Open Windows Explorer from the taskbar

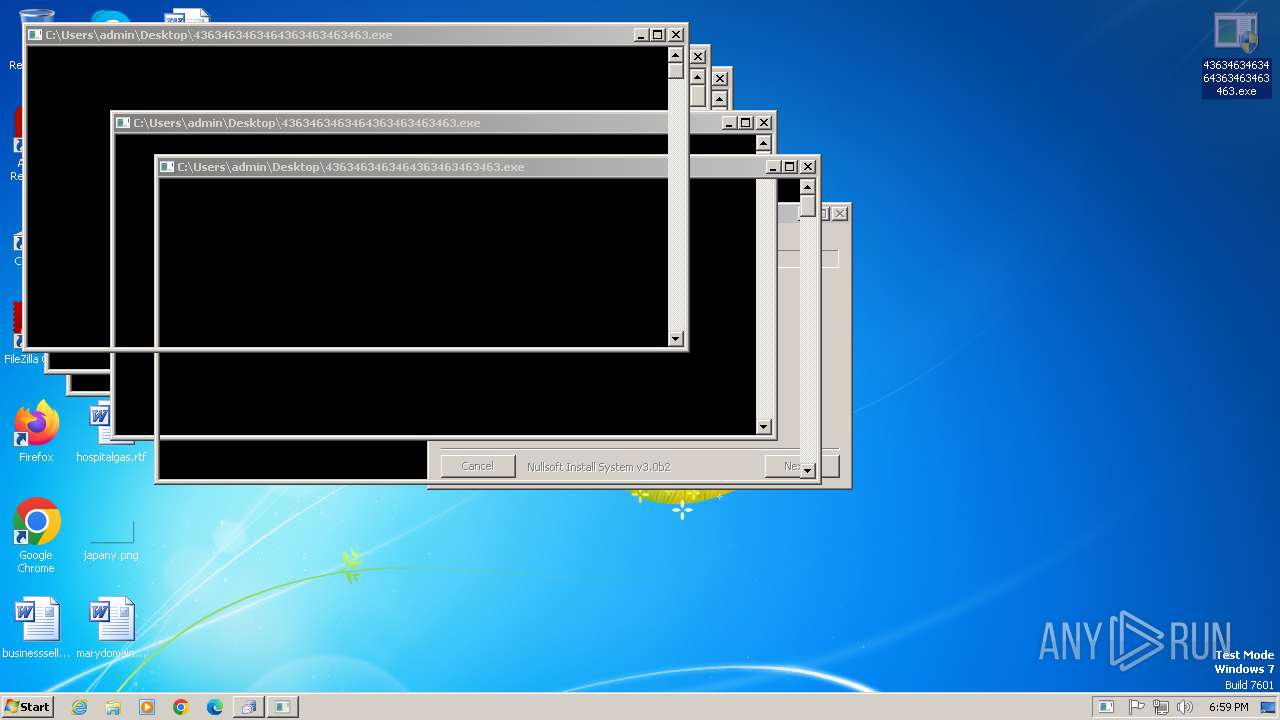113,707
